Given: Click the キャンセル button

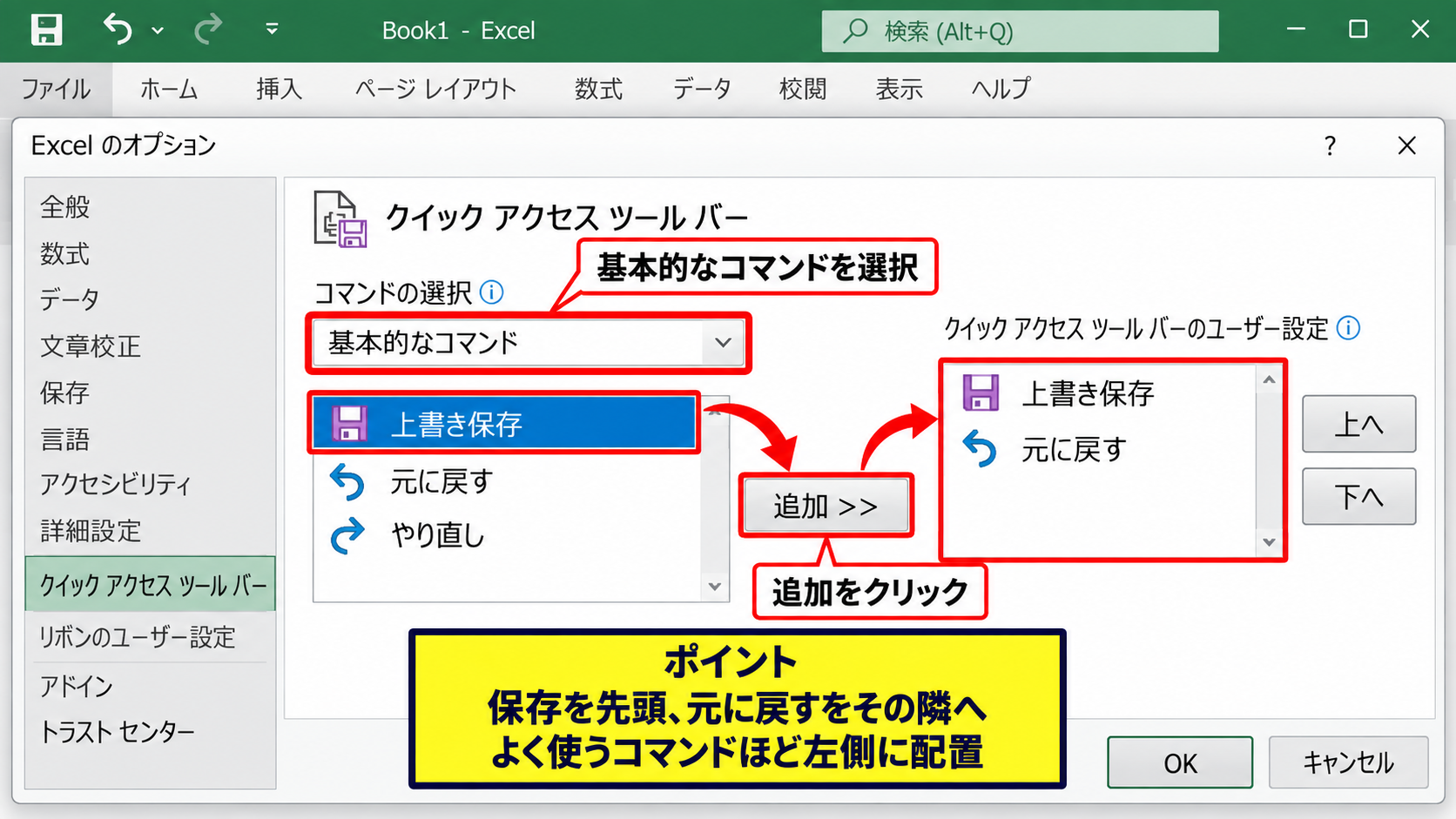Looking at the screenshot, I should [x=1348, y=763].
